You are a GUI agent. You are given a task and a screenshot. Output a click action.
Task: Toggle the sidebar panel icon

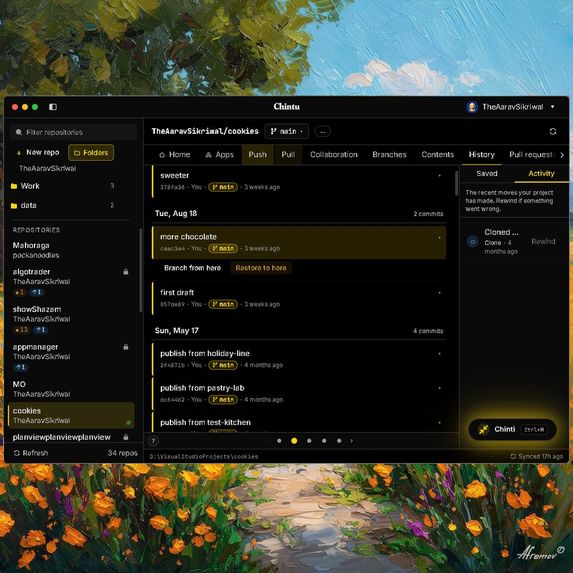coord(53,107)
